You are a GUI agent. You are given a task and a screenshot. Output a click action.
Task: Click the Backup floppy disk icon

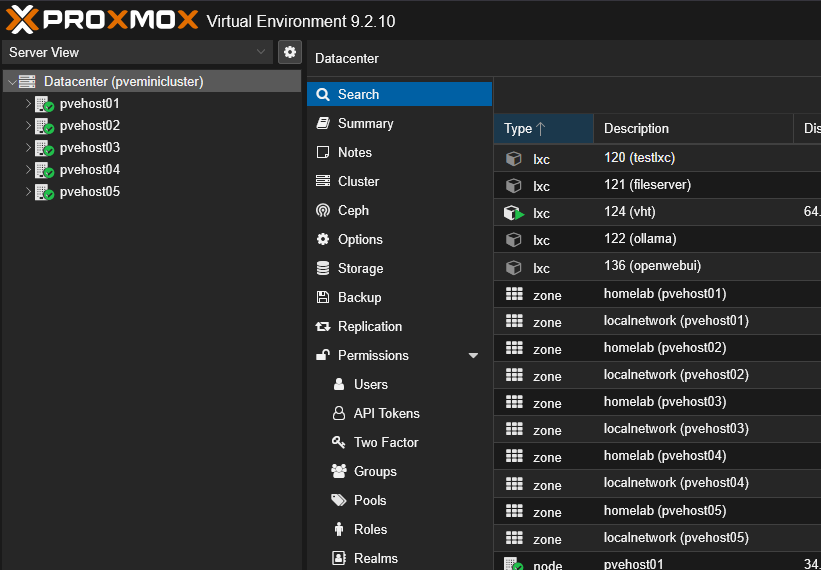point(323,297)
